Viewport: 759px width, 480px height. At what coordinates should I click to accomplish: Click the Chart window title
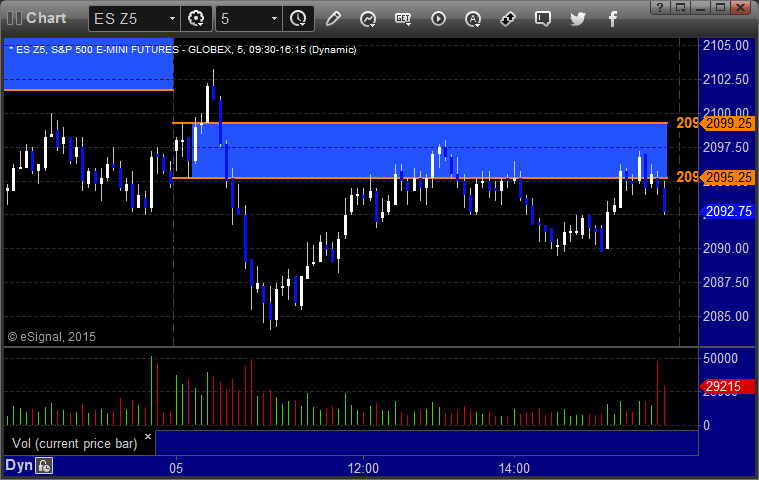point(46,18)
